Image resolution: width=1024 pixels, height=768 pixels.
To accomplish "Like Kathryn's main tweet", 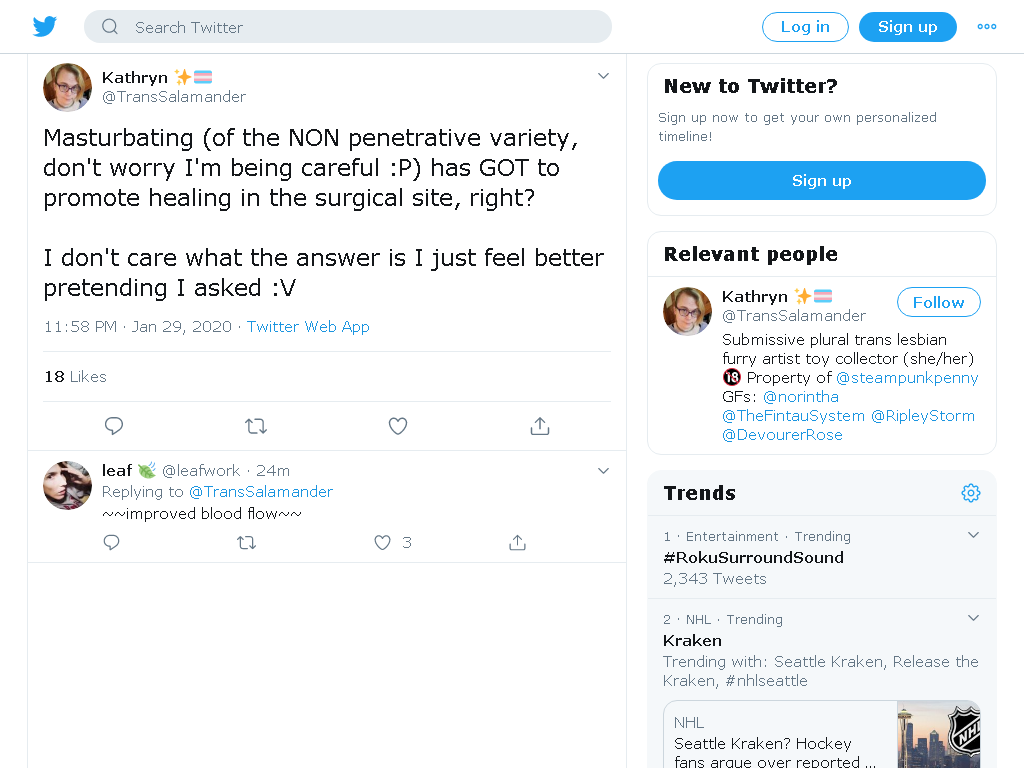I will (x=398, y=426).
